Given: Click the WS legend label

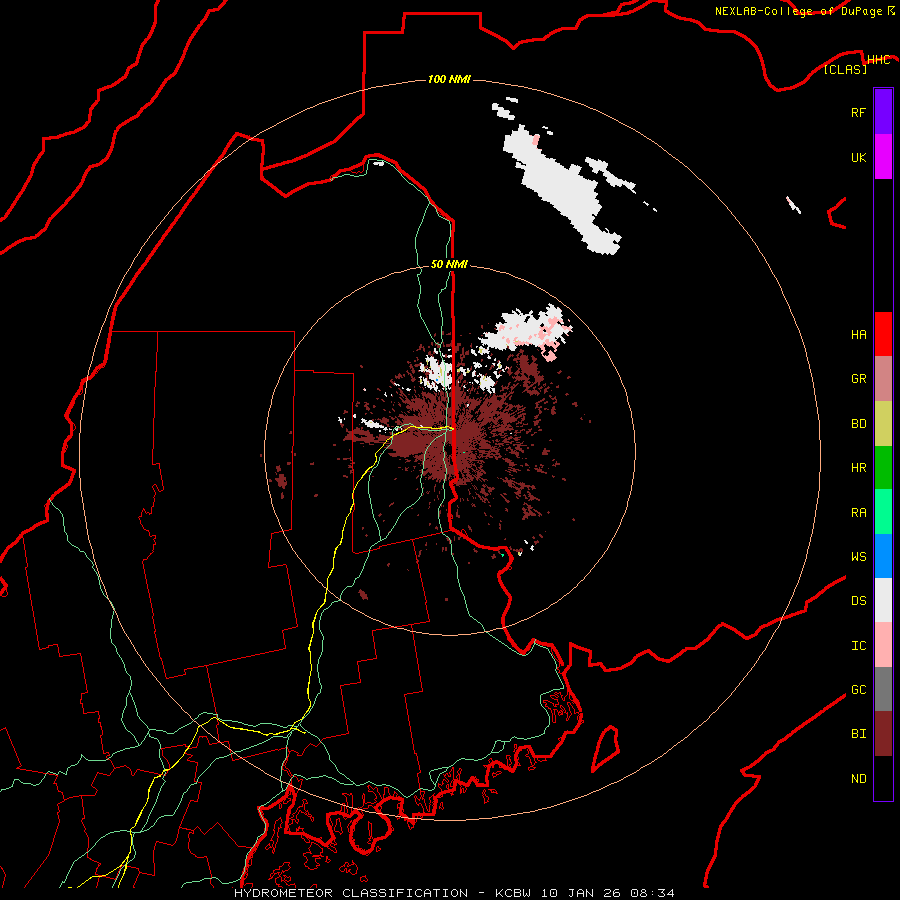Looking at the screenshot, I should click(x=858, y=556).
